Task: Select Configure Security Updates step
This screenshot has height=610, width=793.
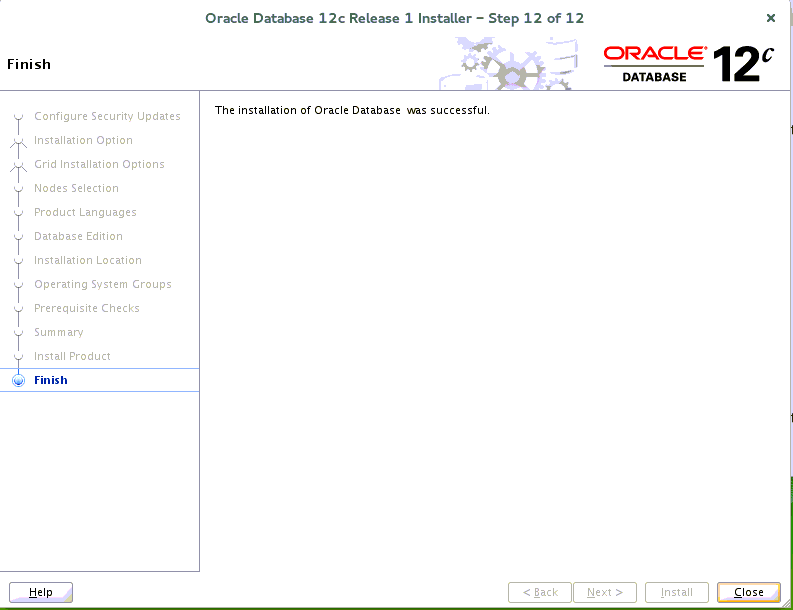Action: point(107,116)
